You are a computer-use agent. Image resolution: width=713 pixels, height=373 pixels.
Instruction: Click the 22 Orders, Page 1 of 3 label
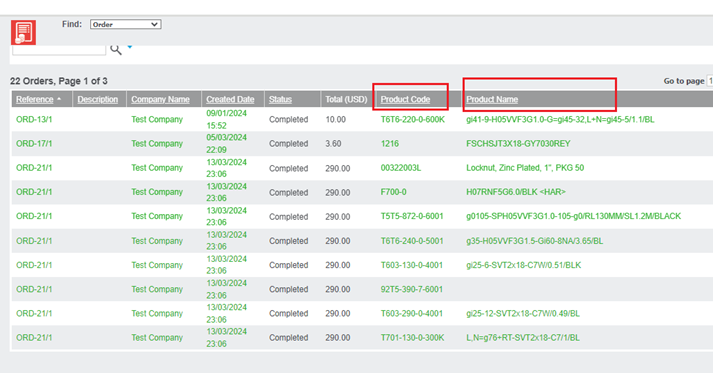pos(59,81)
